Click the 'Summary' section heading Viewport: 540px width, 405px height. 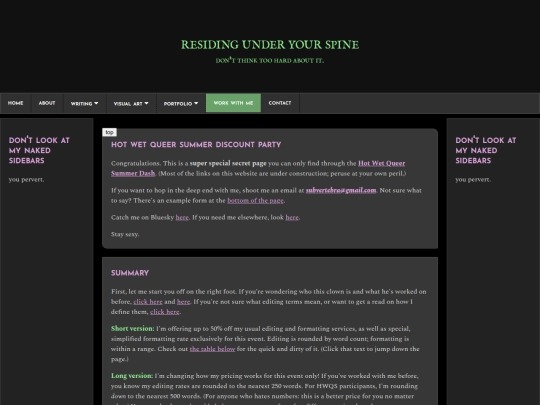click(x=130, y=273)
